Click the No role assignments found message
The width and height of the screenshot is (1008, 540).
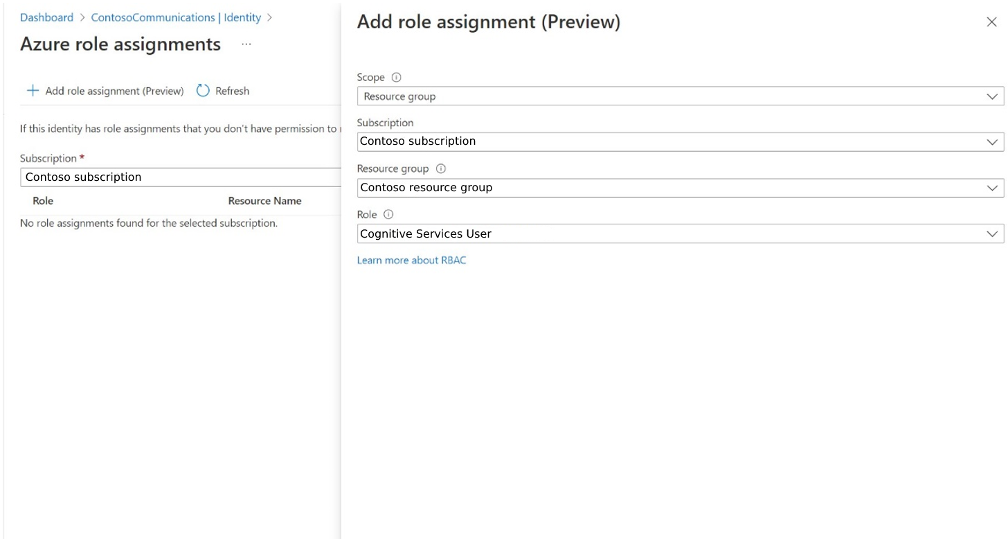148,223
